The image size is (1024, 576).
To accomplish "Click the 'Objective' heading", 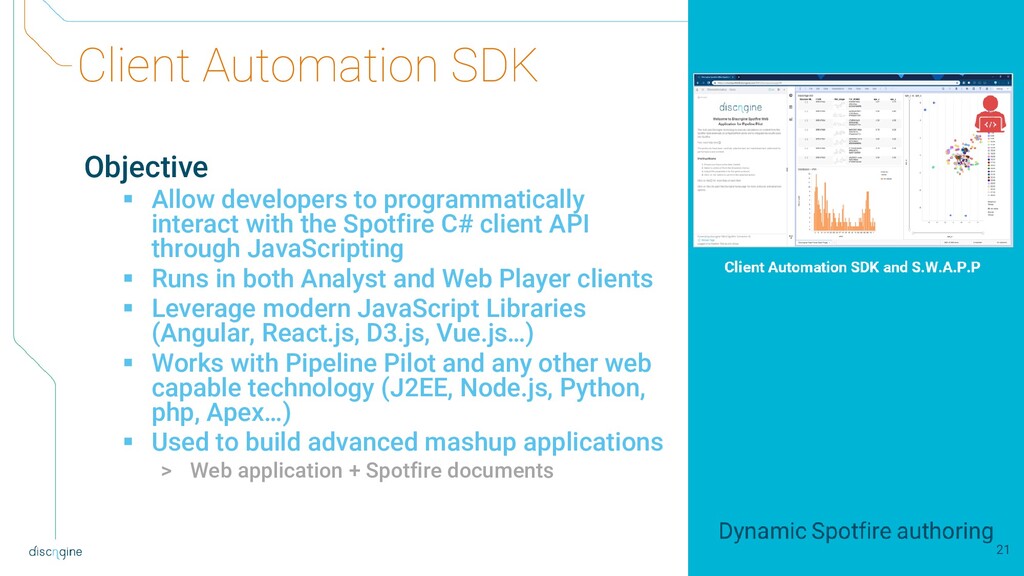I will tap(146, 167).
